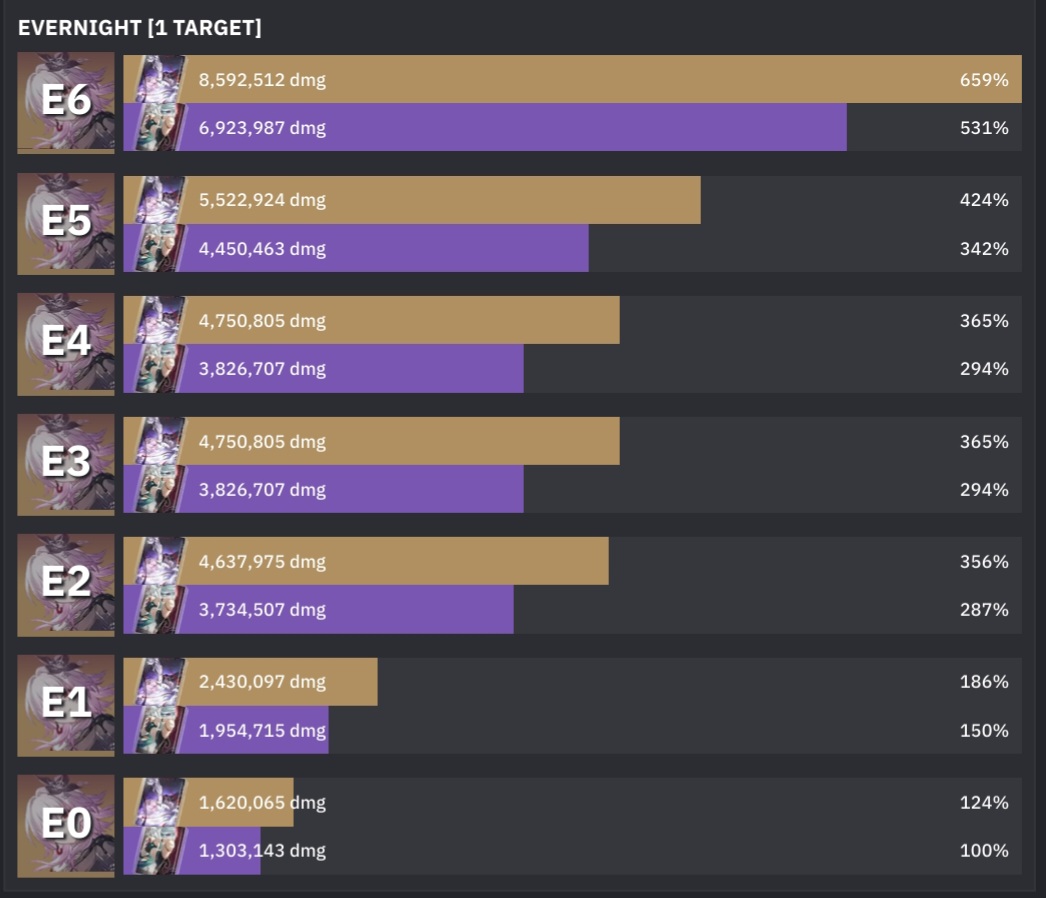
Task: Click the E5 Evernight portrait icon
Action: click(x=66, y=223)
